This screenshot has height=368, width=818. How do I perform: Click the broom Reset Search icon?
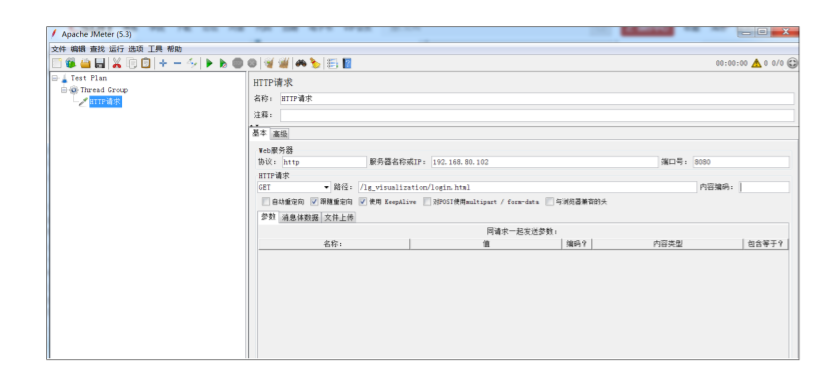click(315, 63)
